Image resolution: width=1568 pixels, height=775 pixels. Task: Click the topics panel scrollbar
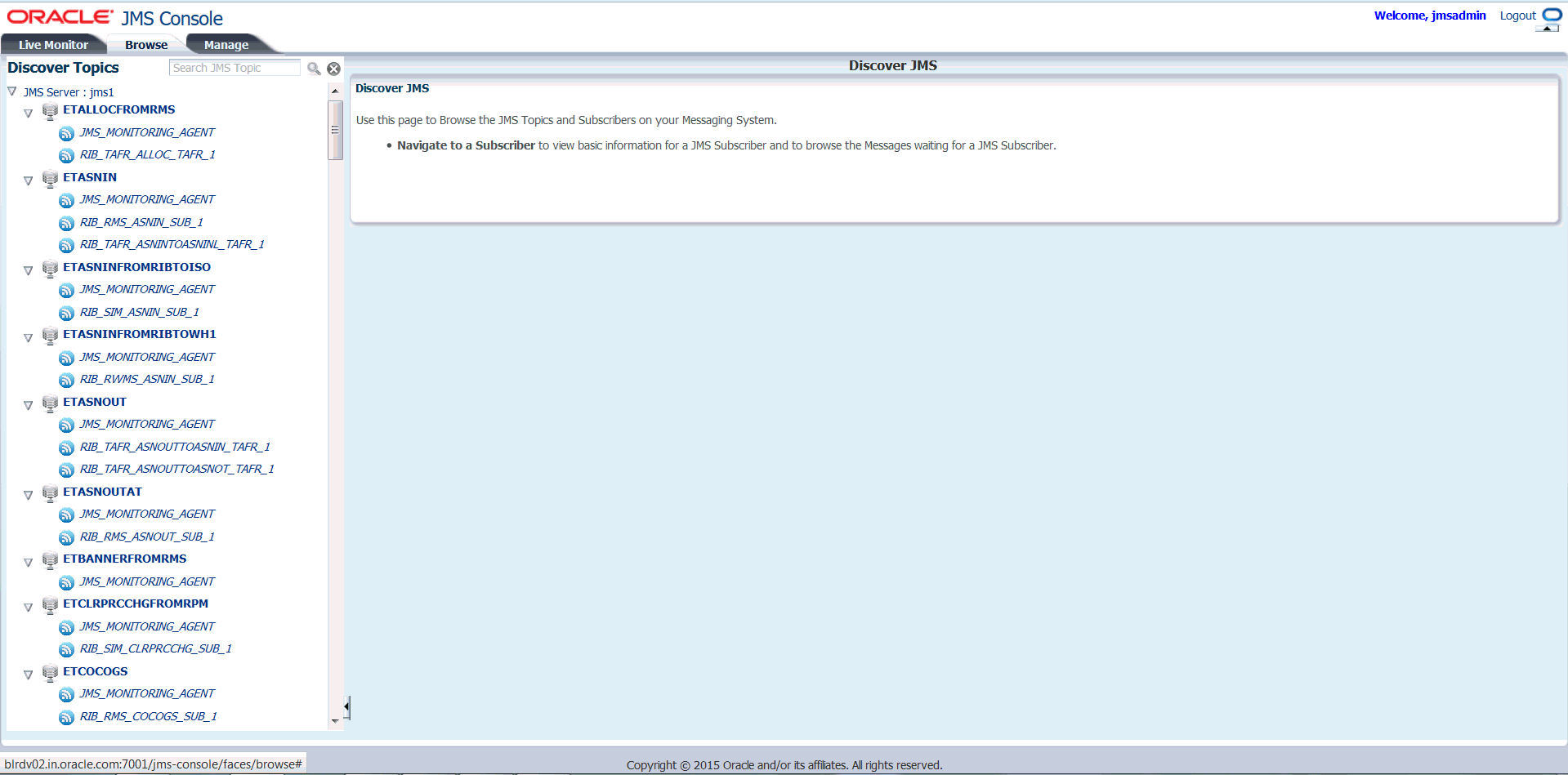coord(336,131)
